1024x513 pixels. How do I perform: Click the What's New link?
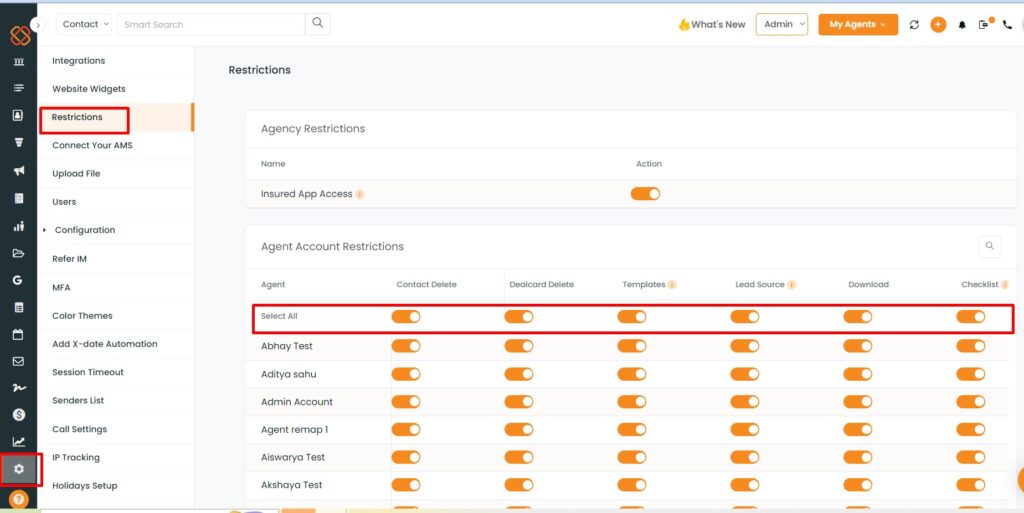click(x=712, y=25)
